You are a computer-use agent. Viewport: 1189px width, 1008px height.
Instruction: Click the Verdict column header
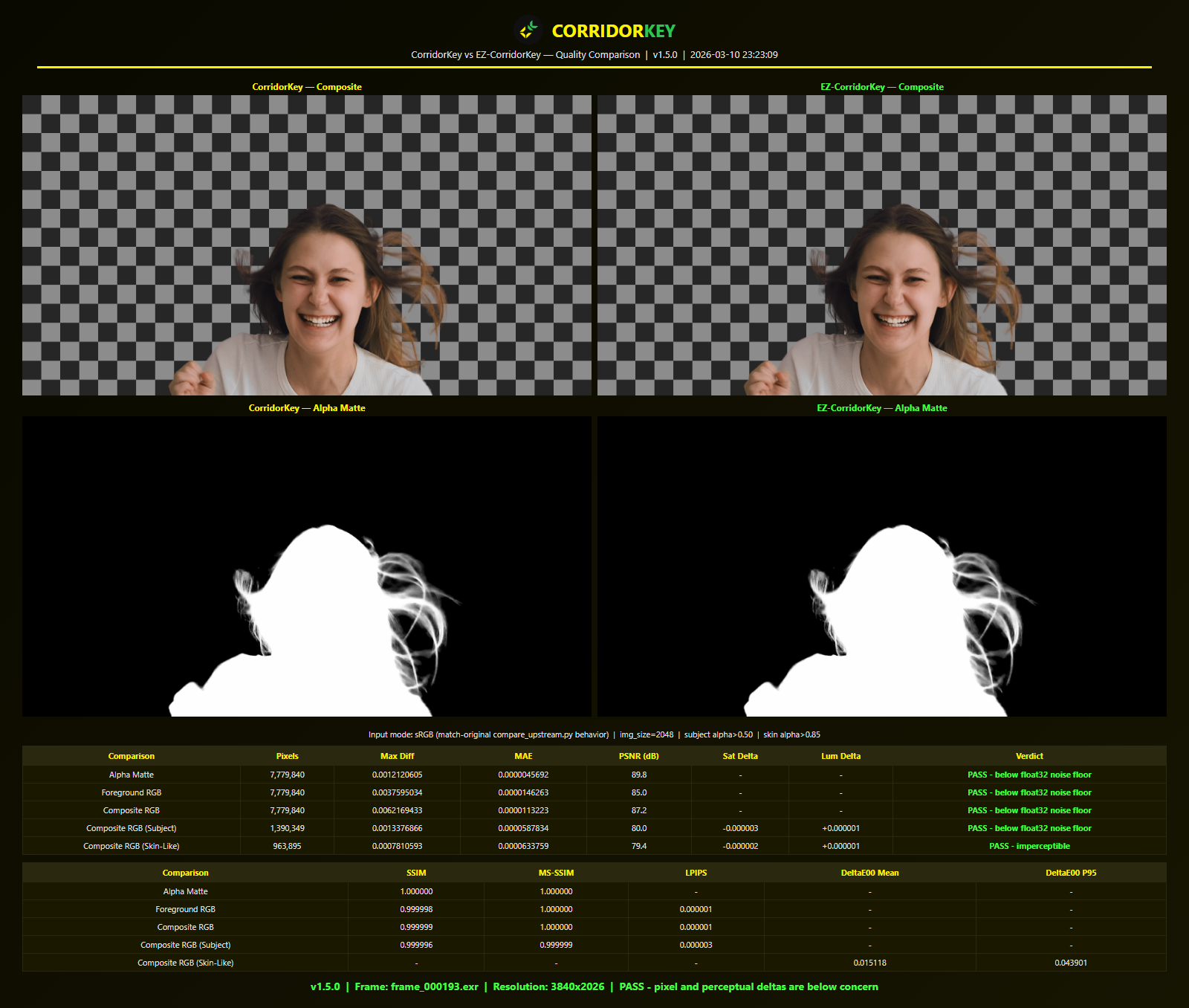[x=1029, y=756]
